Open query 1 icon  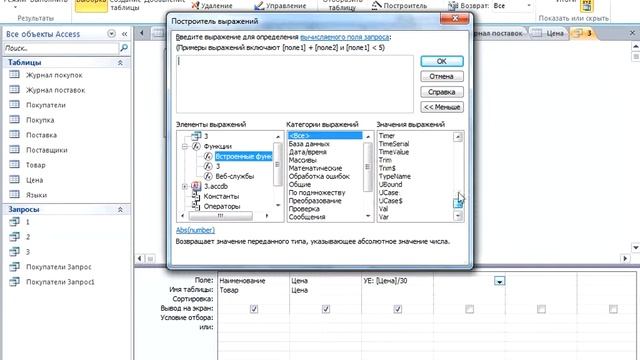(14, 222)
